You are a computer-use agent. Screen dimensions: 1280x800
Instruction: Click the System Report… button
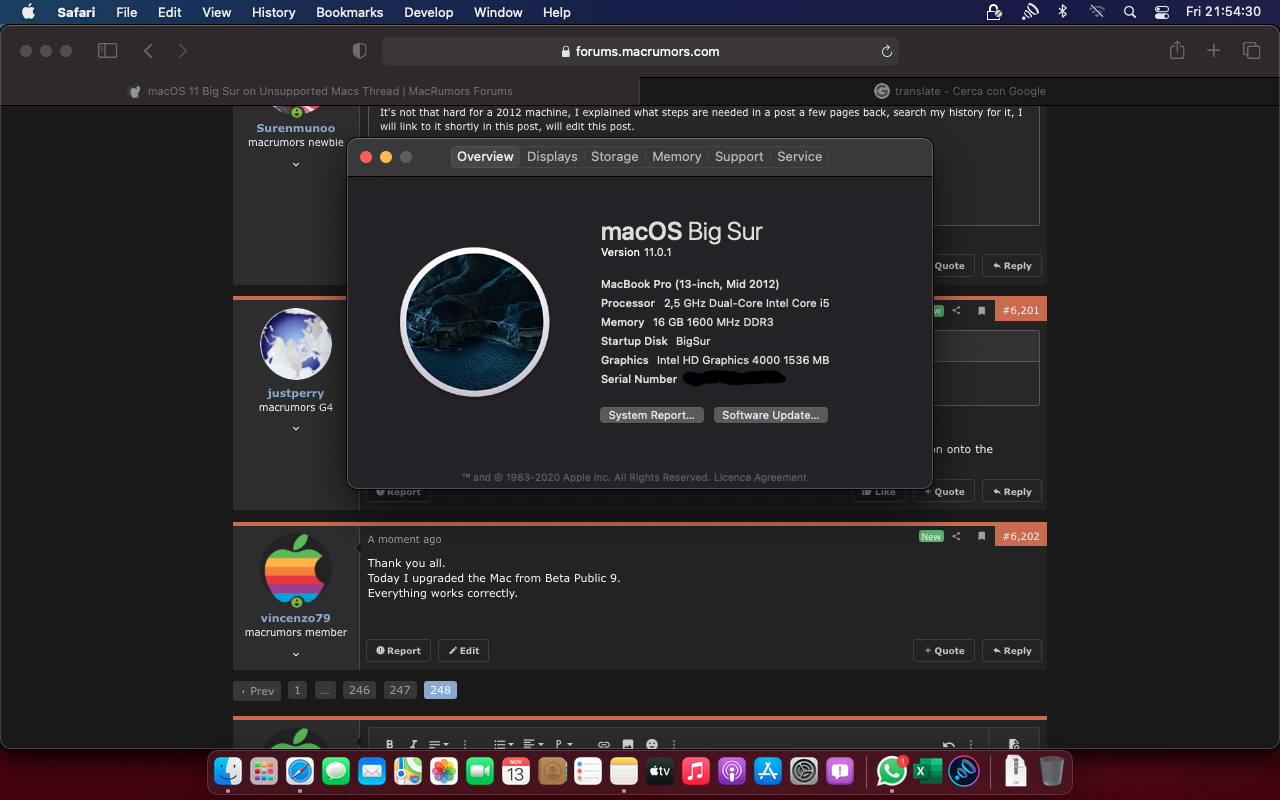pos(652,415)
